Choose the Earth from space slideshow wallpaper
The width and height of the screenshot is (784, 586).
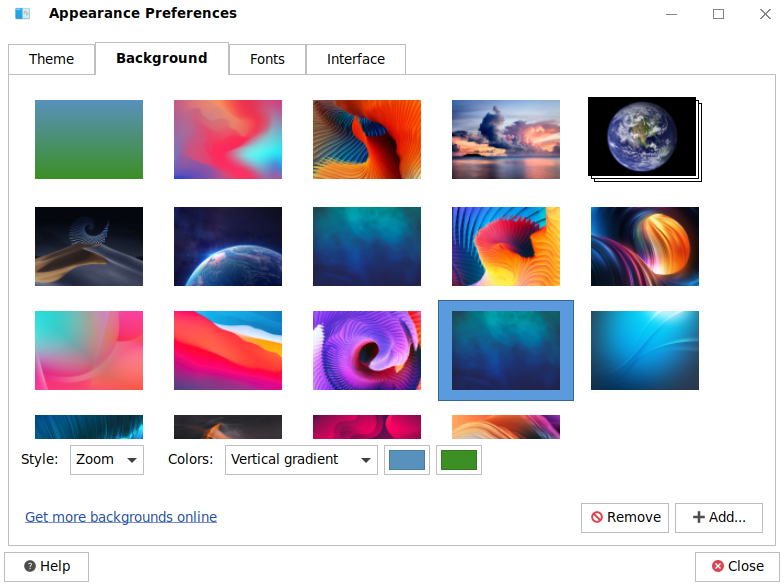click(x=642, y=137)
